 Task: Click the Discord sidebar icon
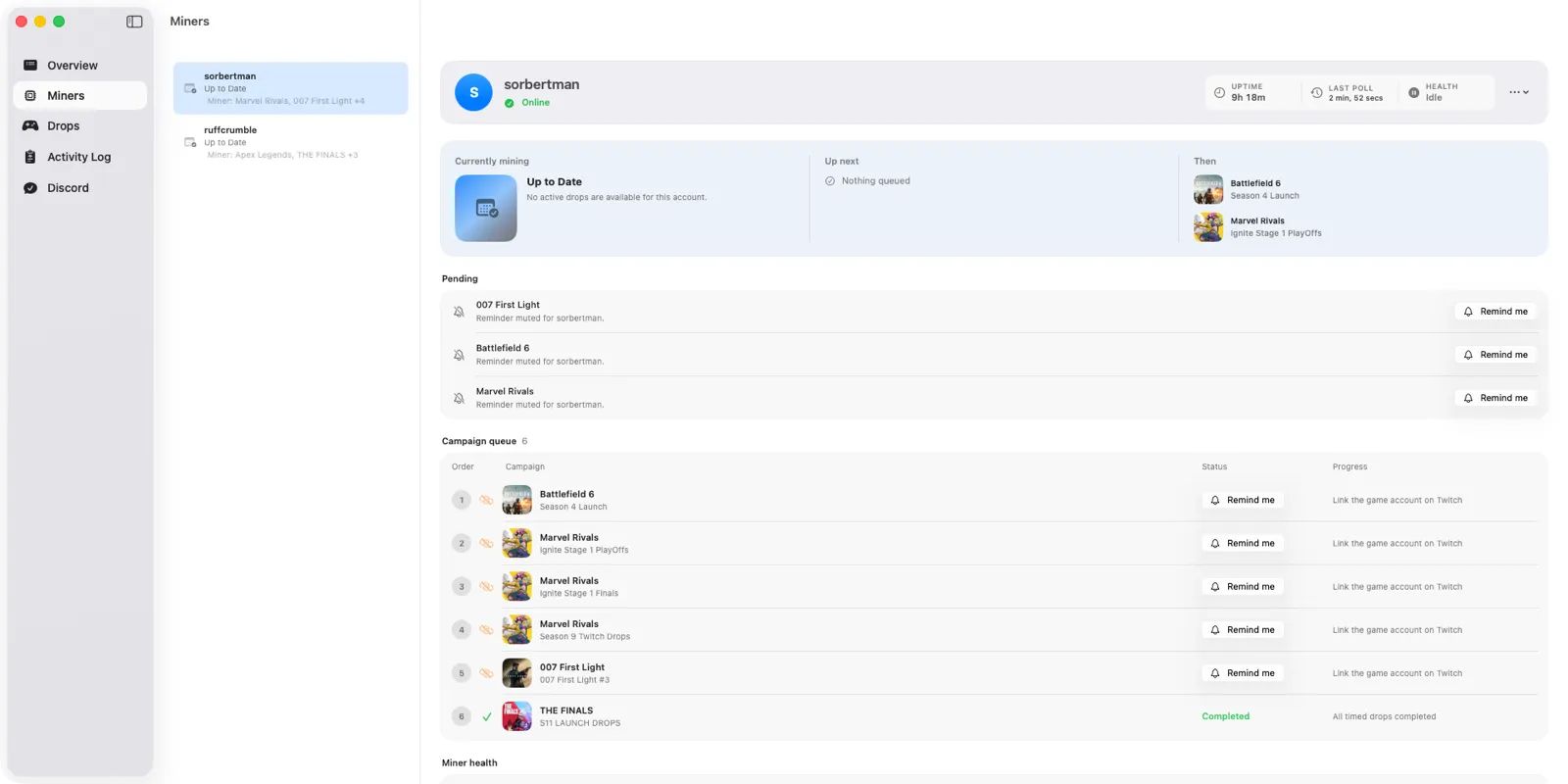[30, 188]
